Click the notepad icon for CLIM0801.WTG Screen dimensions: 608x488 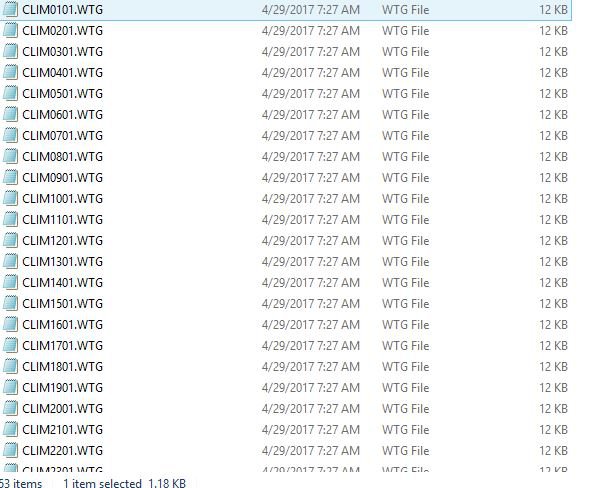10,156
